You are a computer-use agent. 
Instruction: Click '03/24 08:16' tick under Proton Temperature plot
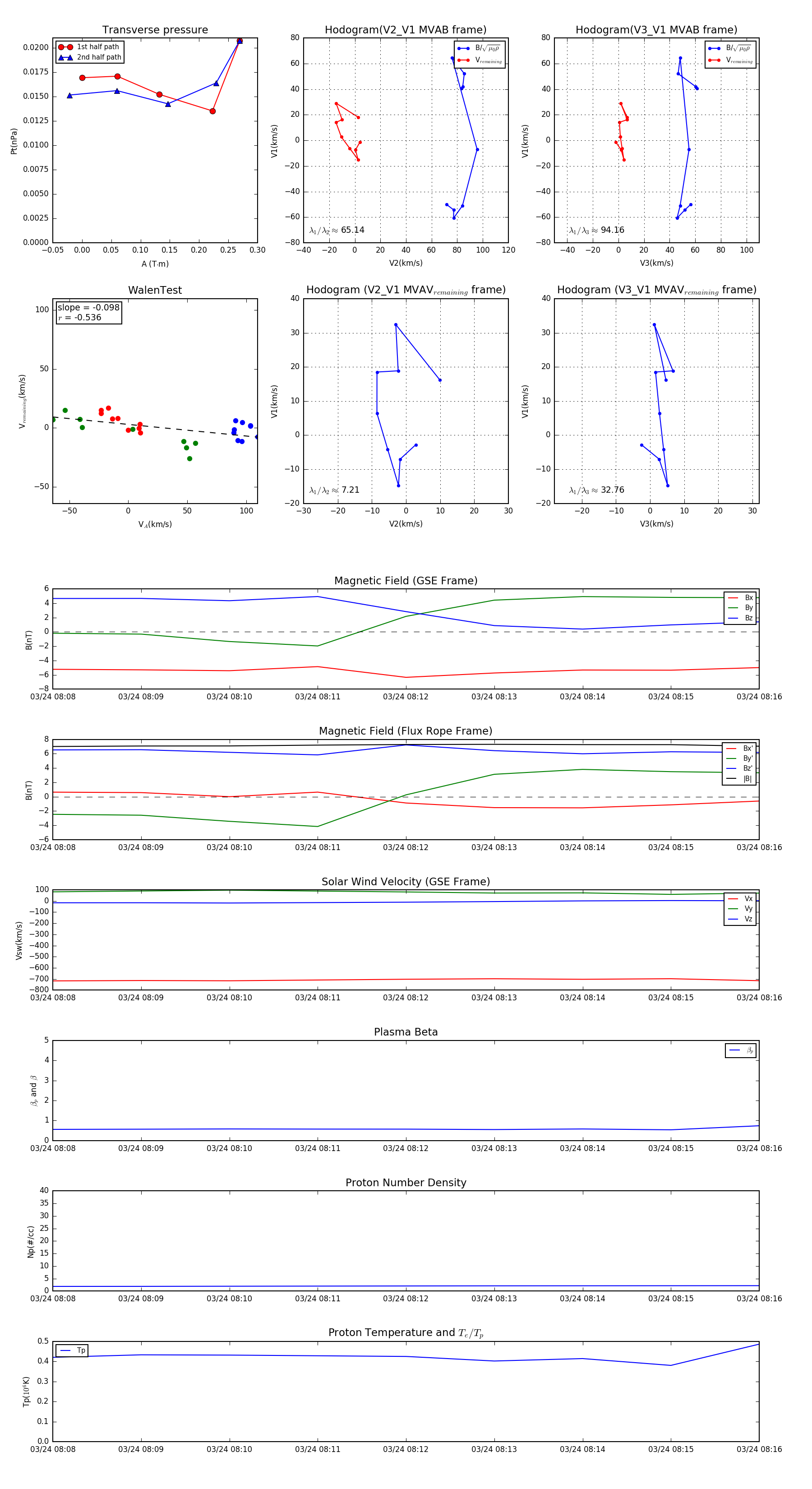pos(759,1449)
